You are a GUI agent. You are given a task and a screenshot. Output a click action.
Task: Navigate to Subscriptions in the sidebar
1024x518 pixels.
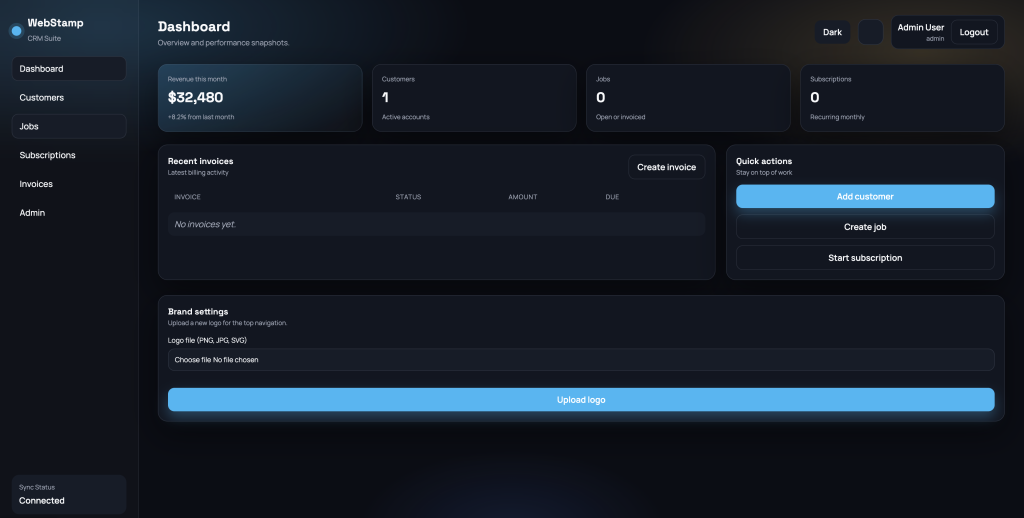tap(69, 156)
